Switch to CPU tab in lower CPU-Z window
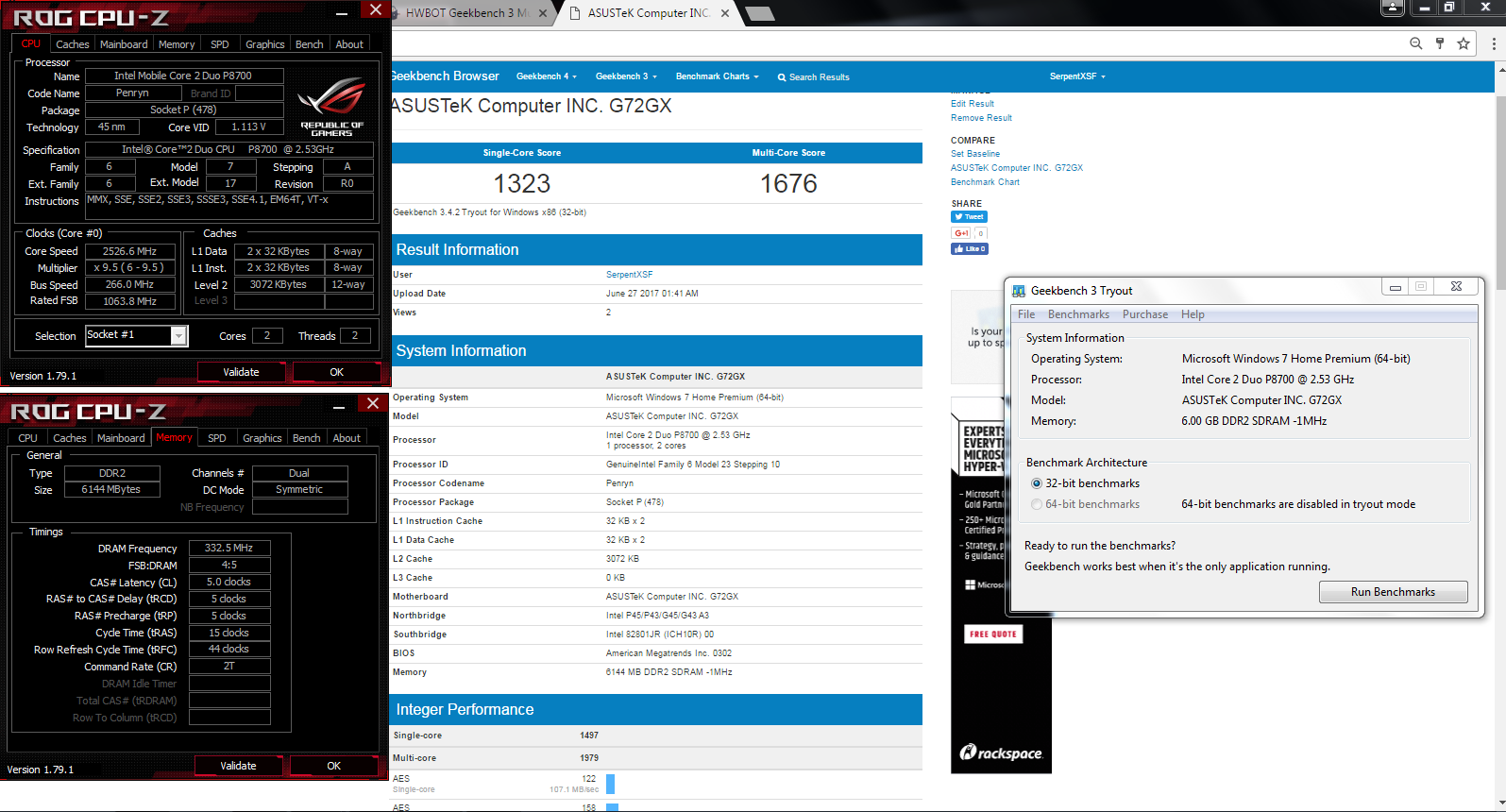This screenshot has width=1506, height=812. pyautogui.click(x=27, y=438)
